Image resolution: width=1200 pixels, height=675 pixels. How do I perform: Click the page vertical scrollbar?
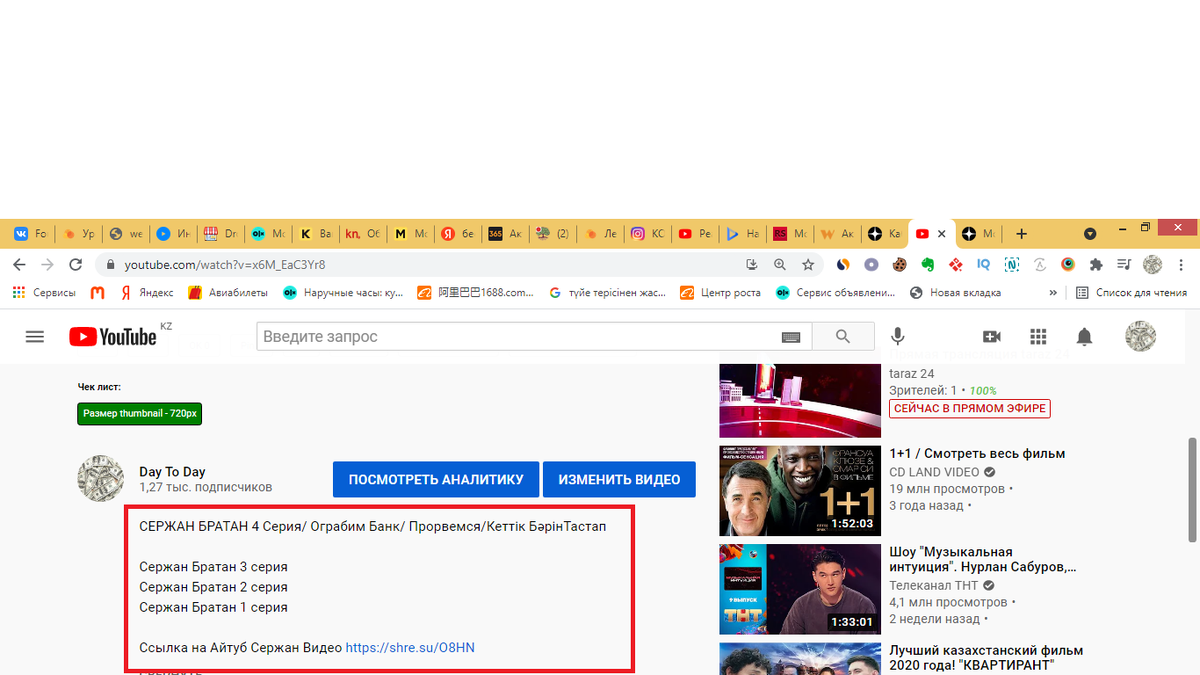pos(1192,490)
